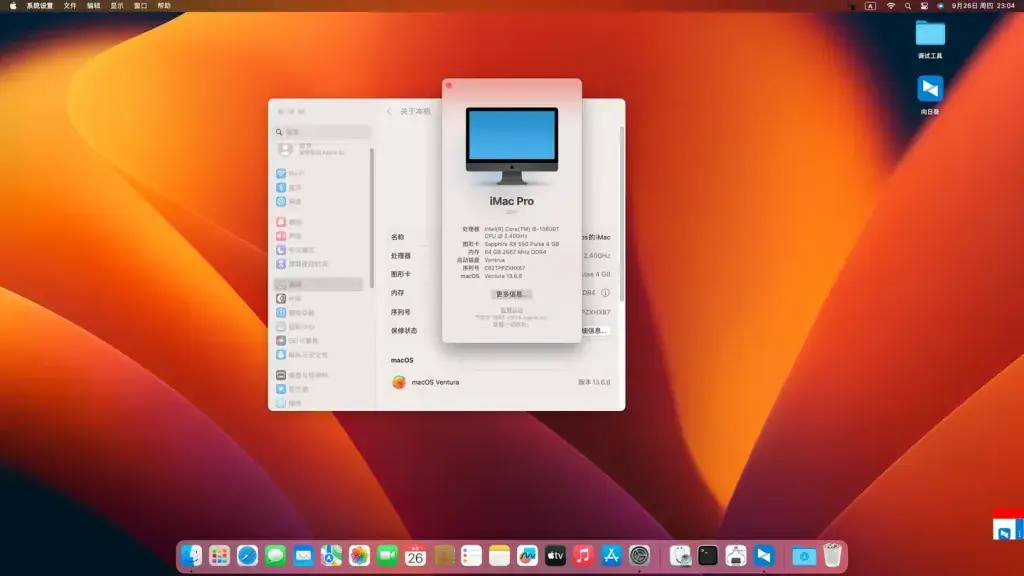Launch Apple TV from the Dock
This screenshot has height=576, width=1024.
click(x=555, y=556)
